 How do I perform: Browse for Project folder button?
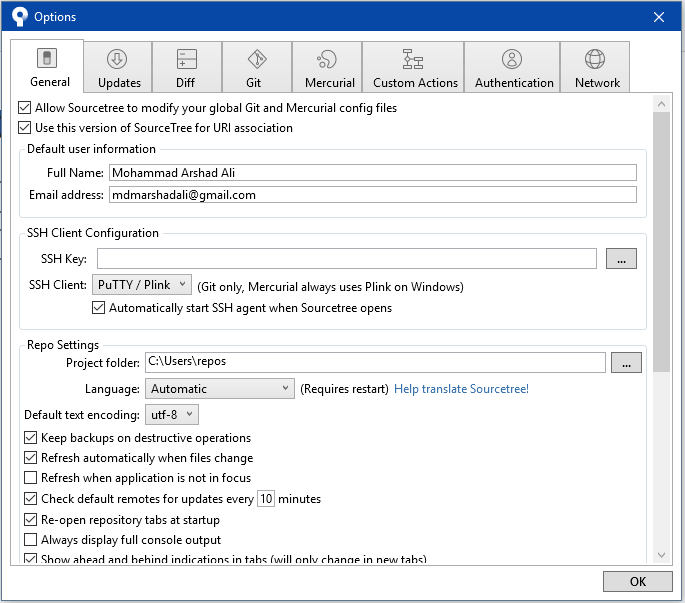point(626,363)
